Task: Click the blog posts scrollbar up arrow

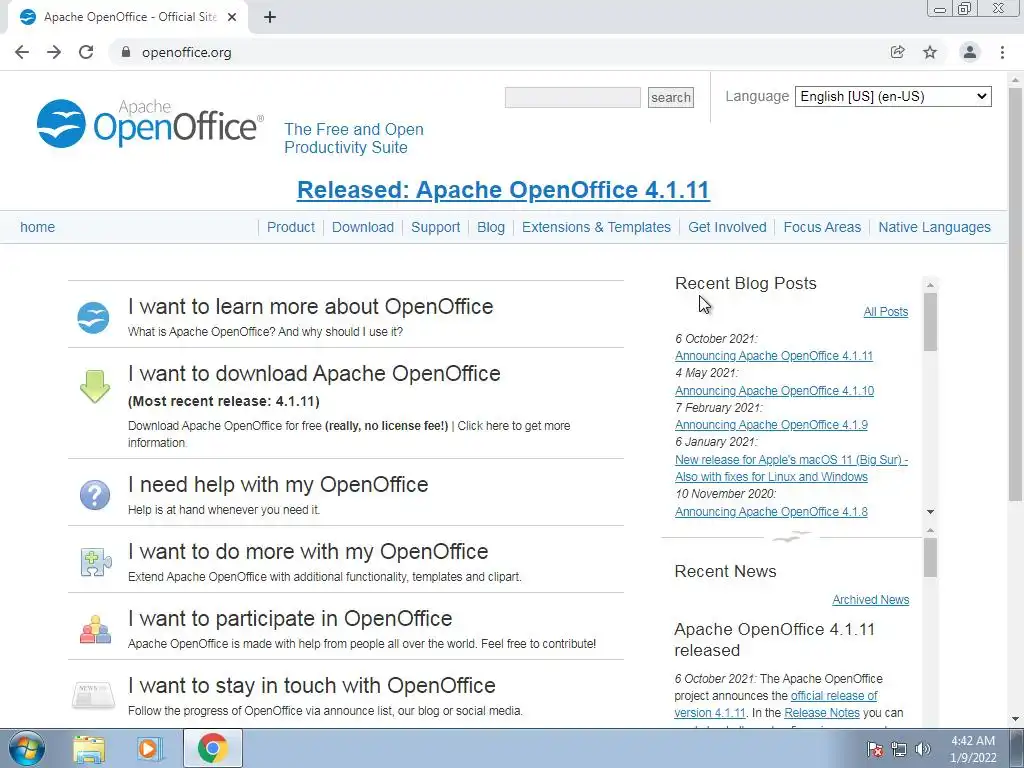Action: point(931,285)
